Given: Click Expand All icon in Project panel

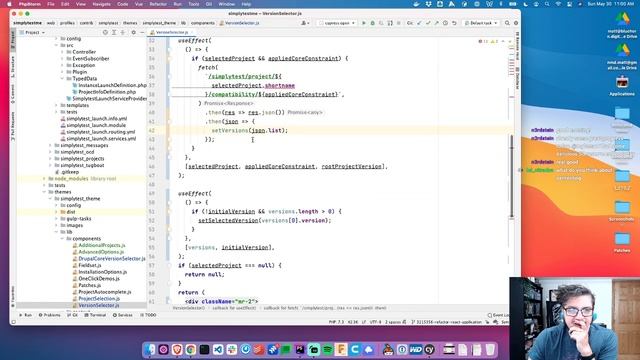Looking at the screenshot, I should pos(114,32).
